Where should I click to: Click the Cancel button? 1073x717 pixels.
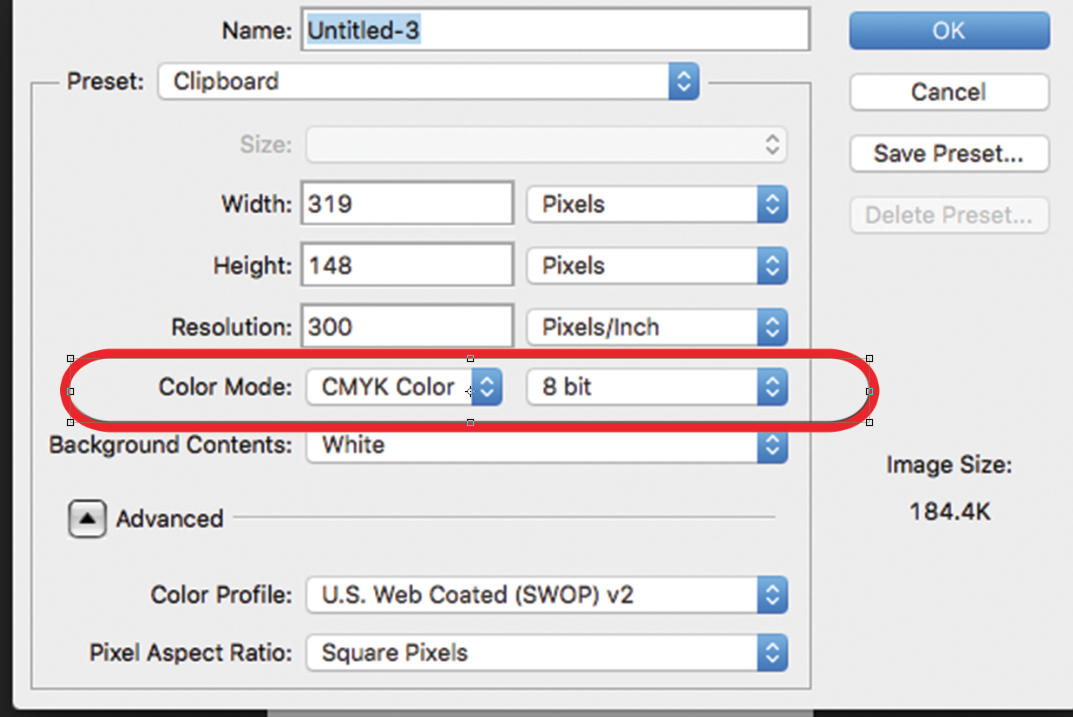[x=949, y=92]
